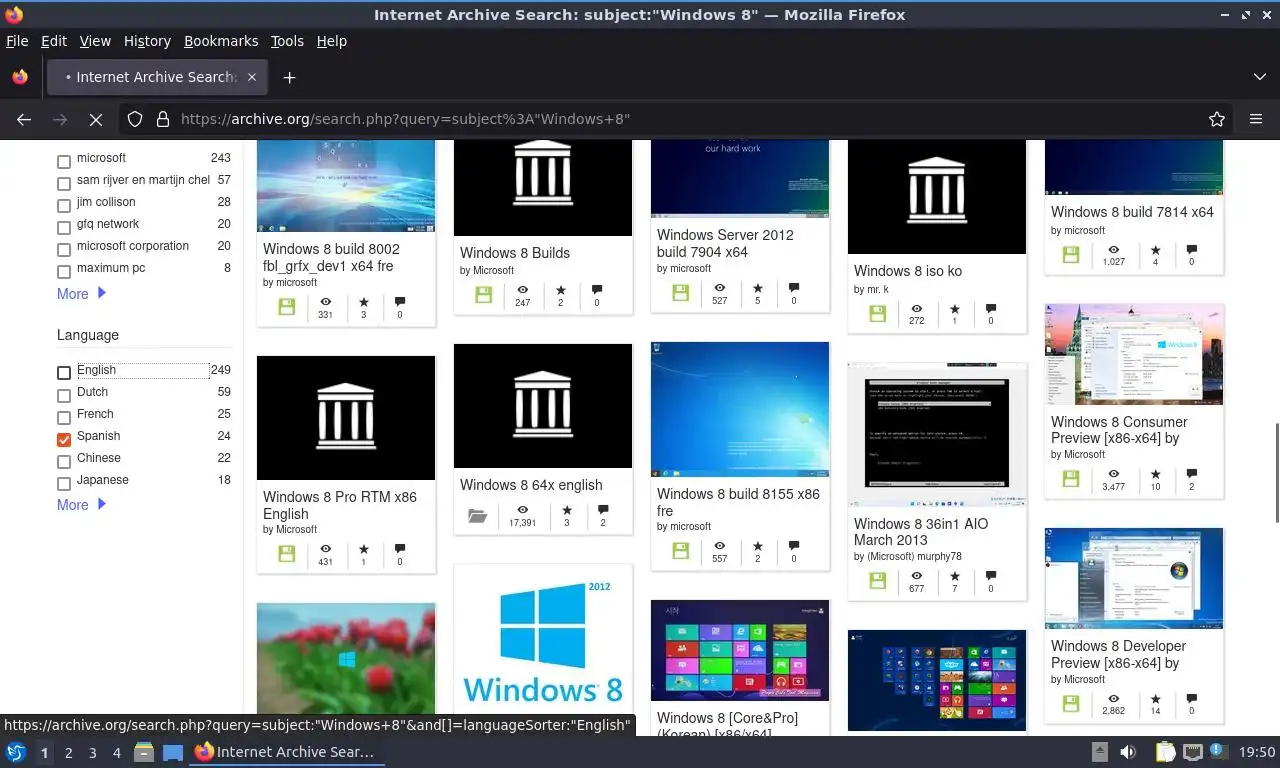Check the microsoft creator filter
1280x768 pixels.
point(64,161)
